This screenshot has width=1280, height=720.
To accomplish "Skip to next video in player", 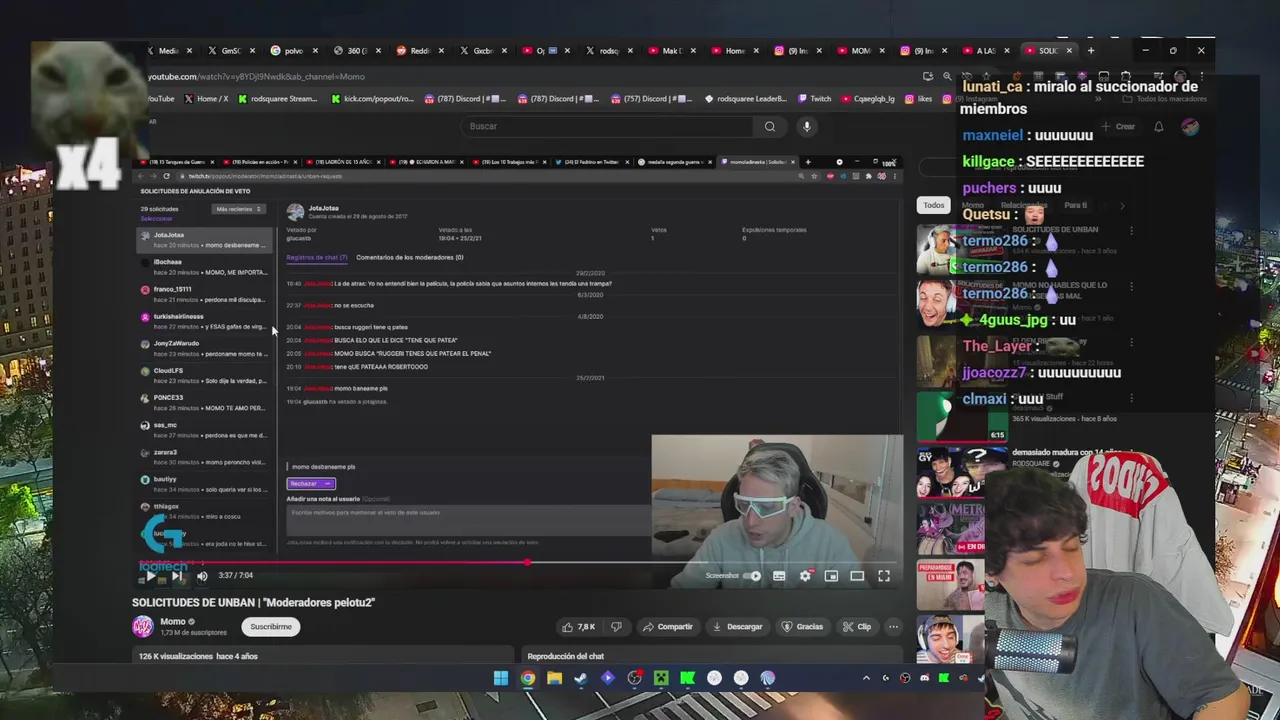I will click(x=176, y=576).
